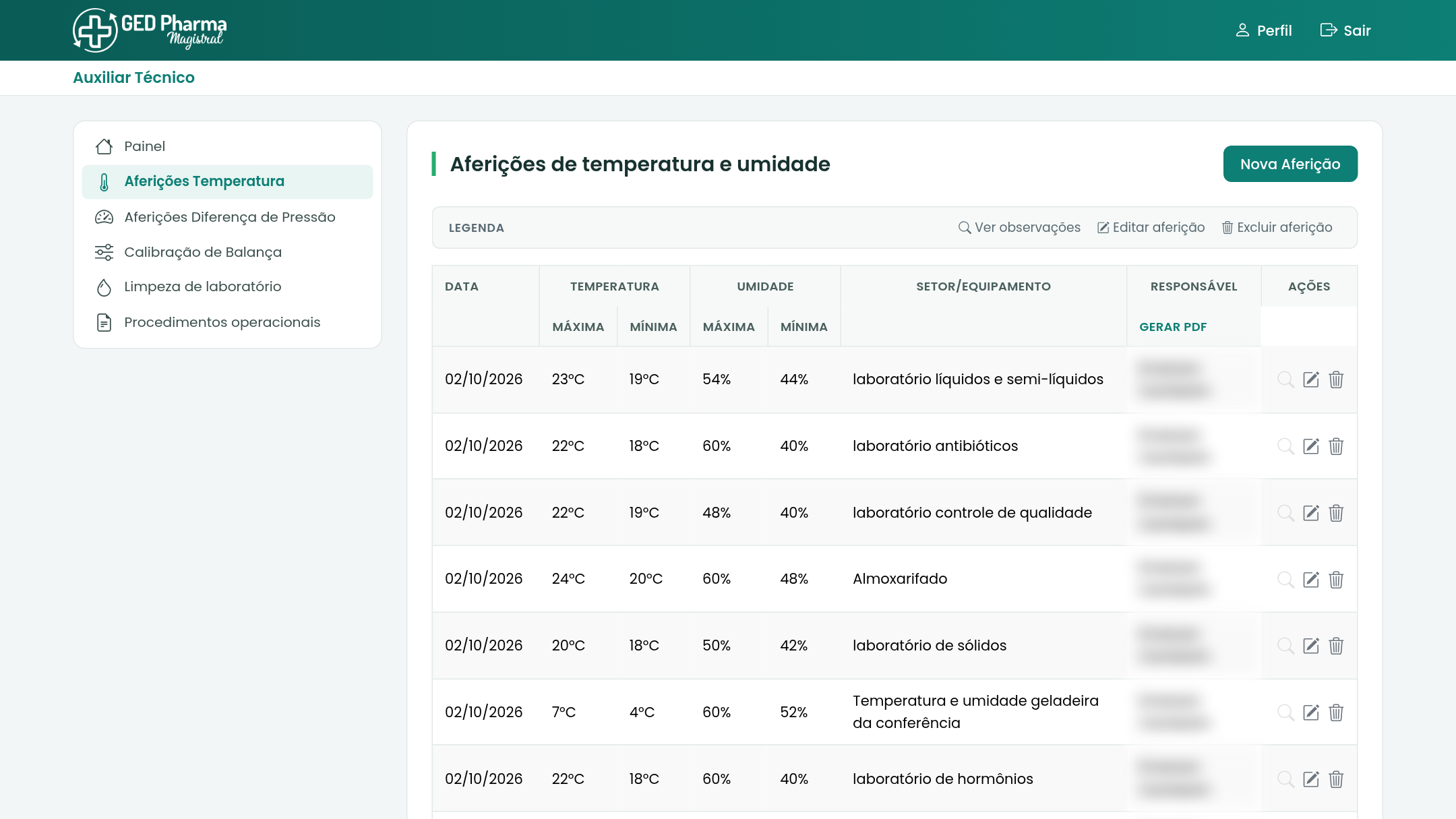Delete the laboratório de sólidos reading
The width and height of the screenshot is (1456, 819).
tap(1336, 646)
